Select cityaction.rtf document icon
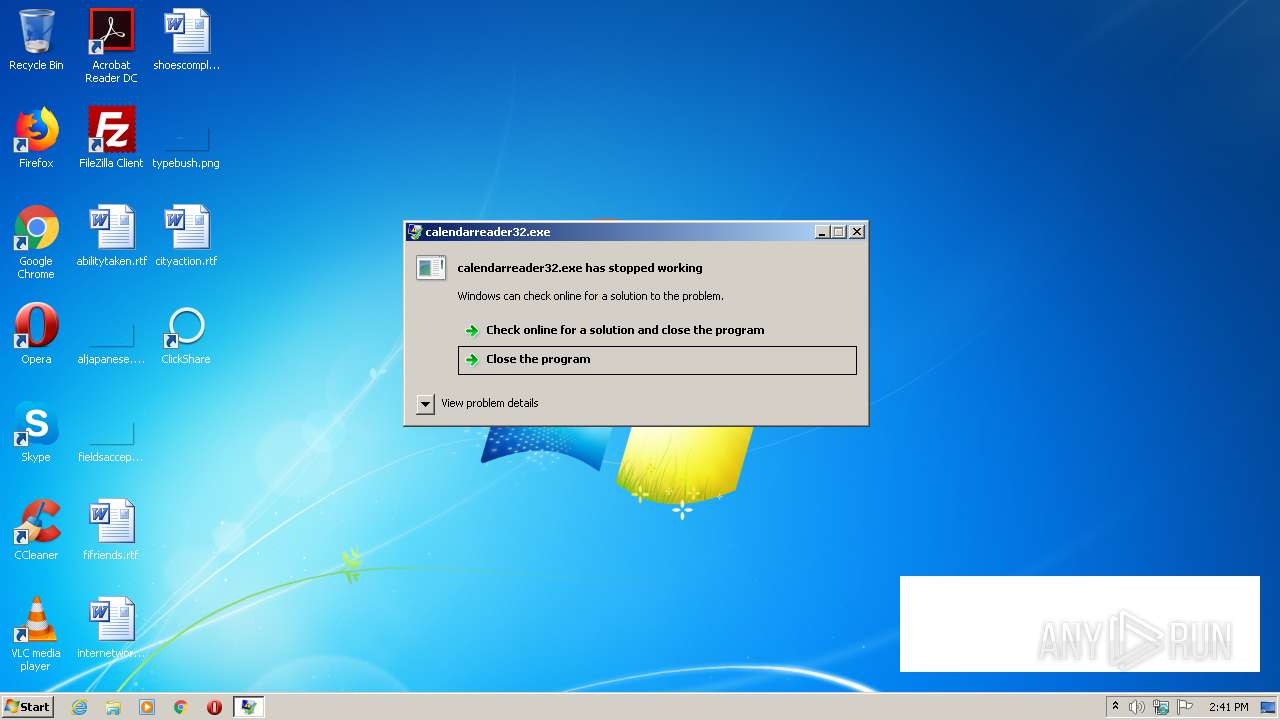1280x720 pixels. [x=186, y=237]
